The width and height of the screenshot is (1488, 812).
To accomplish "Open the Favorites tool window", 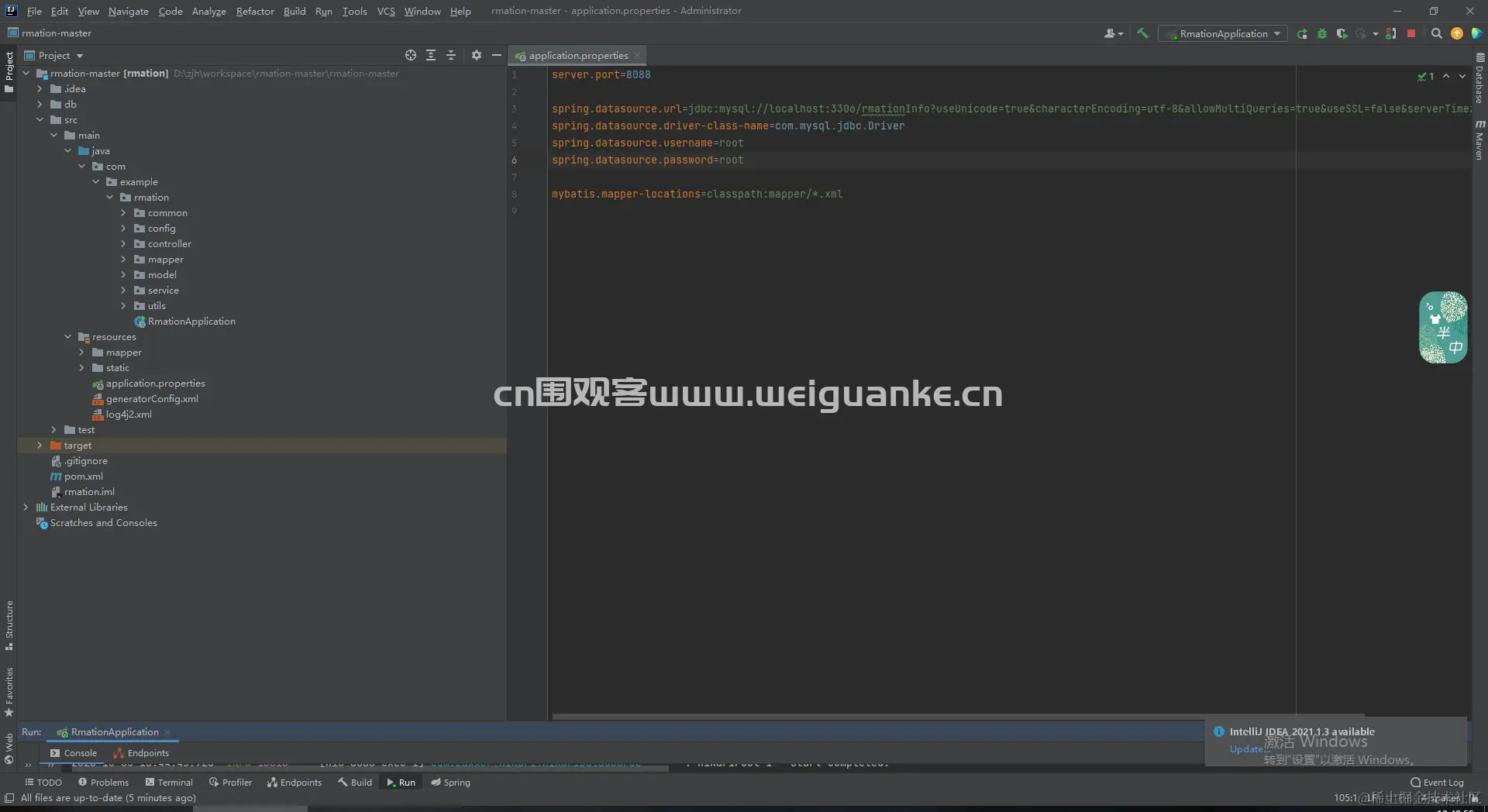I will pos(9,692).
